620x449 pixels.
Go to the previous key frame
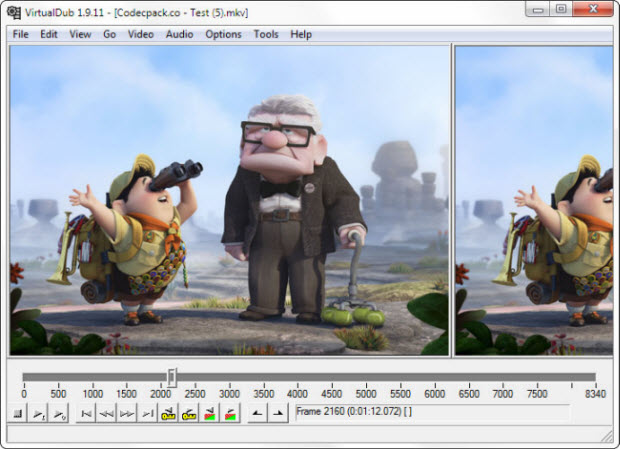click(168, 413)
